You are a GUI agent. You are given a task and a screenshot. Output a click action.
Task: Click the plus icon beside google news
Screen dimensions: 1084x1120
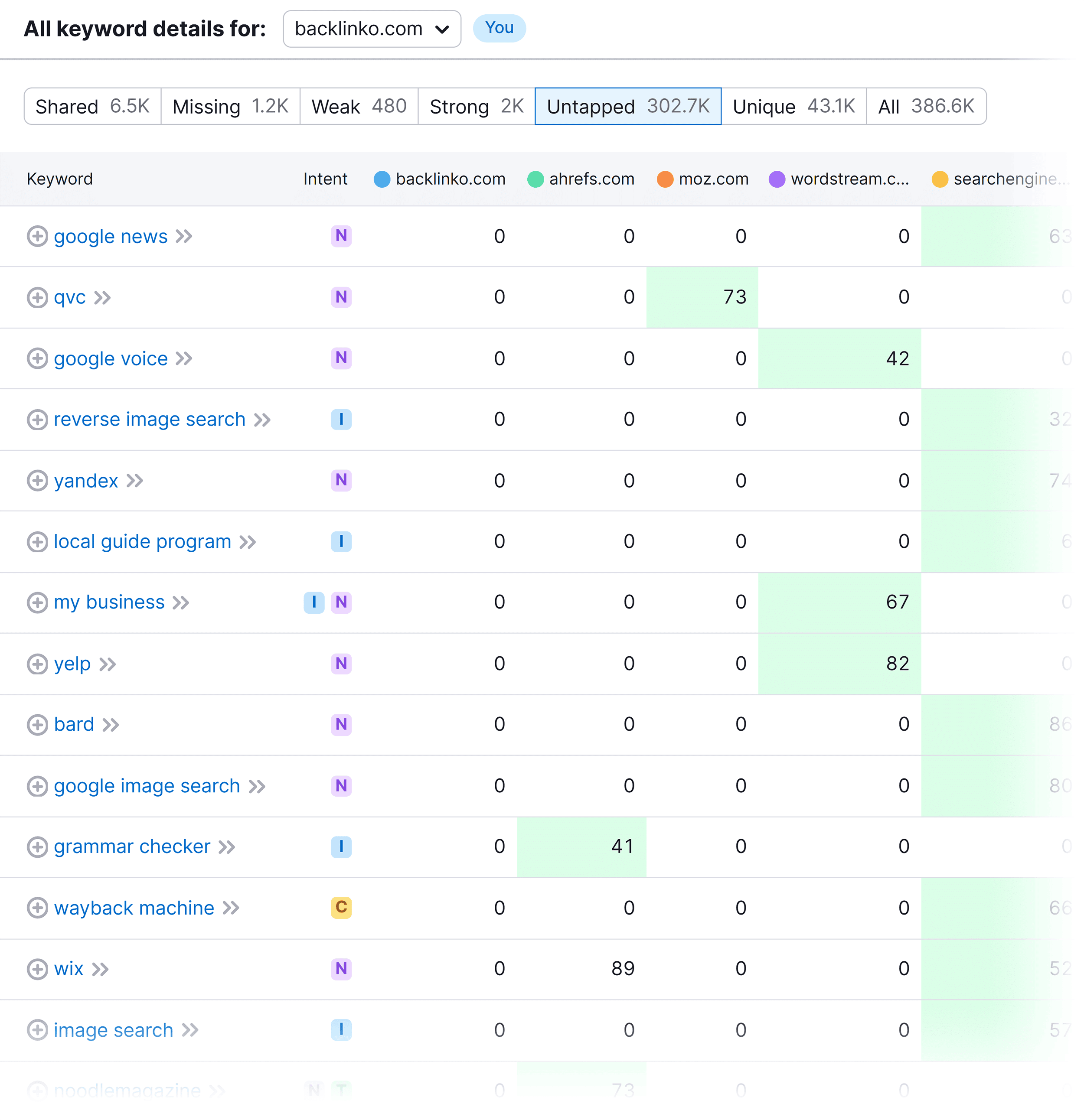pos(37,237)
